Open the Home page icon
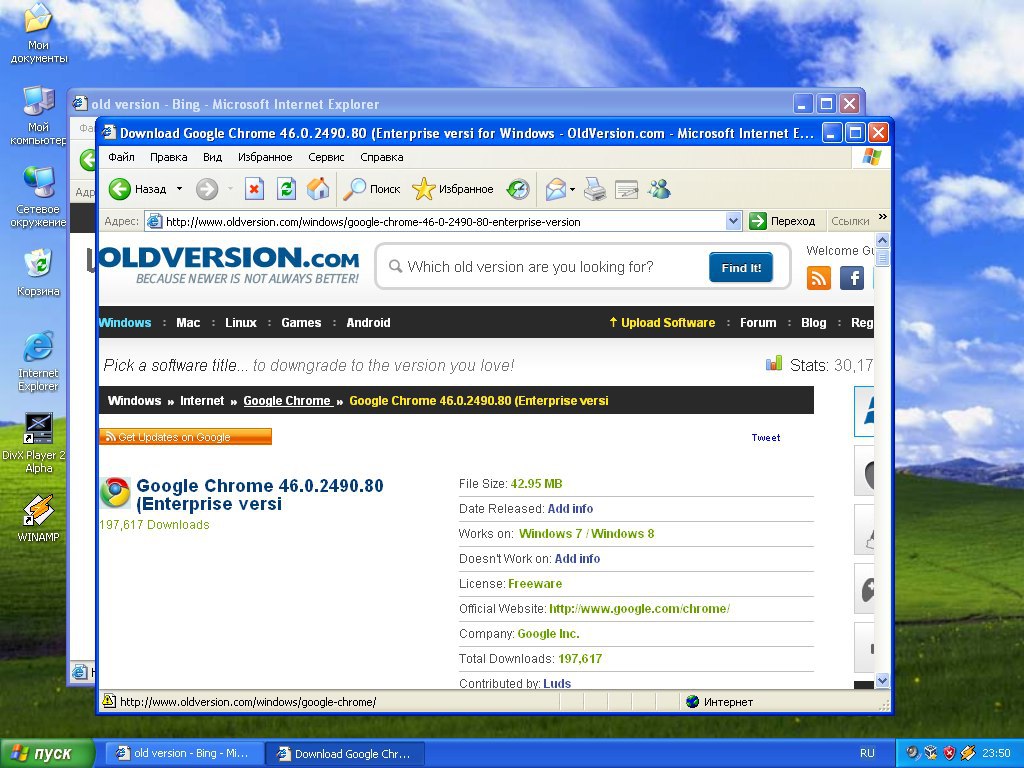 click(x=318, y=189)
